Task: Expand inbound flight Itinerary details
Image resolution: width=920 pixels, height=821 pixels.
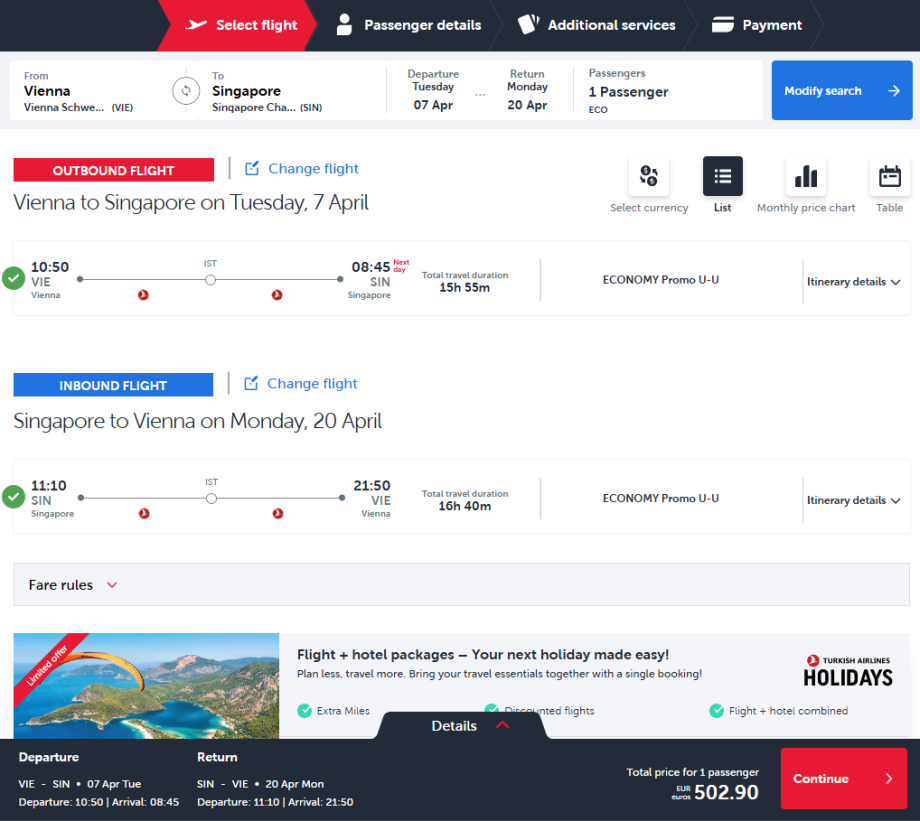Action: click(x=853, y=500)
